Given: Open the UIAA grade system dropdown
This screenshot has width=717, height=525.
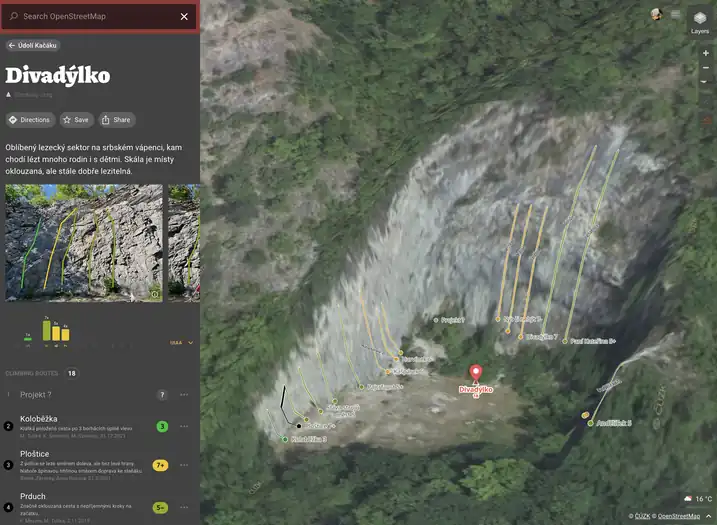Looking at the screenshot, I should coord(182,343).
